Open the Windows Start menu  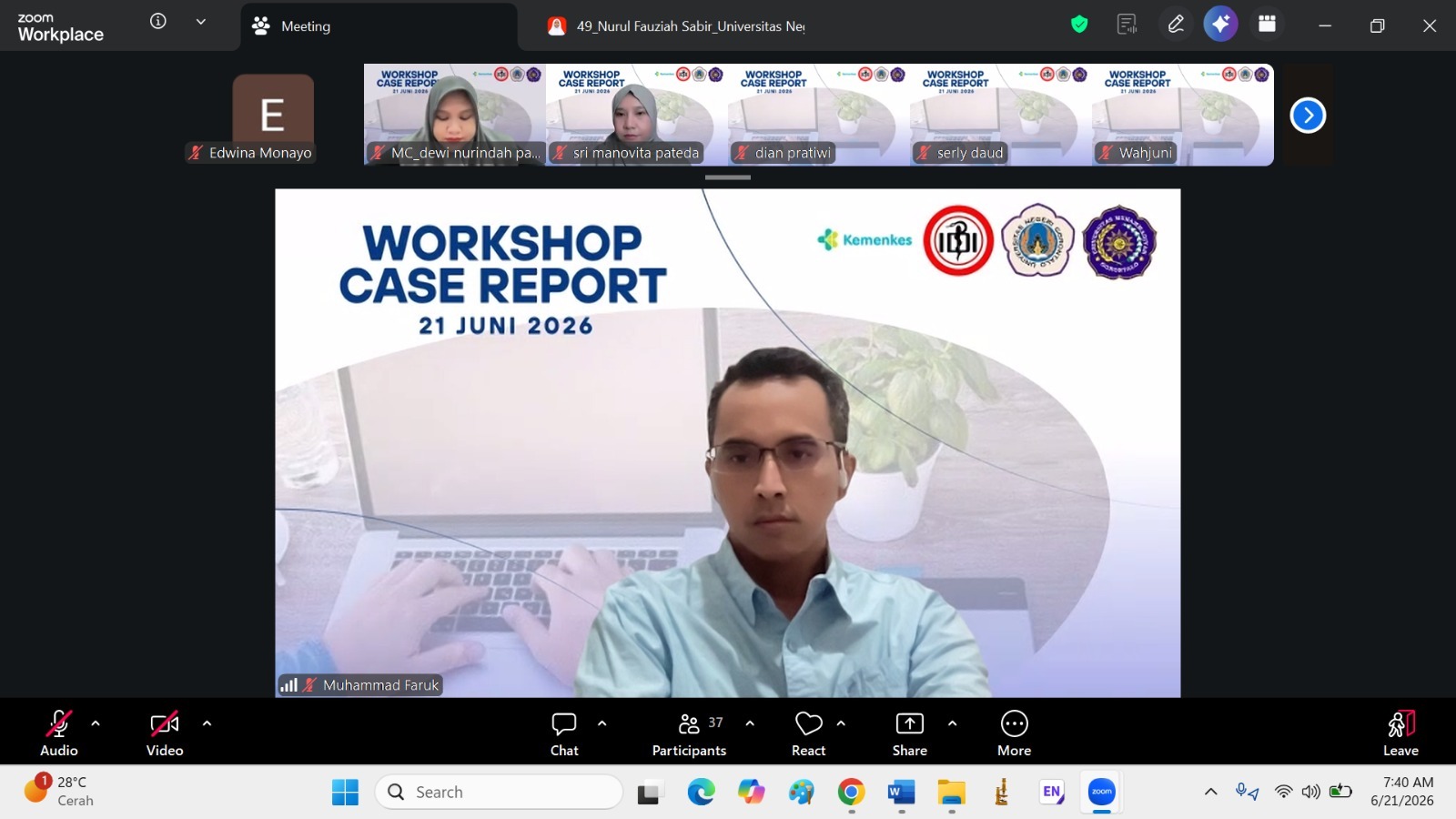point(345,793)
